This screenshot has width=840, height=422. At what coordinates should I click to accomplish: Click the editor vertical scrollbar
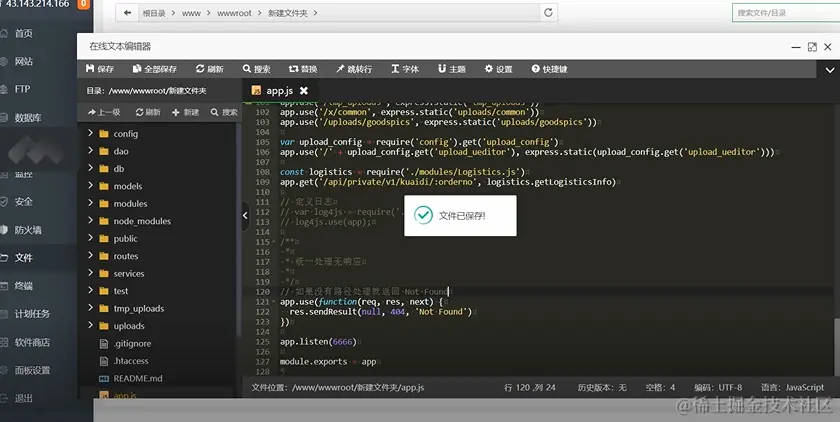[836, 346]
